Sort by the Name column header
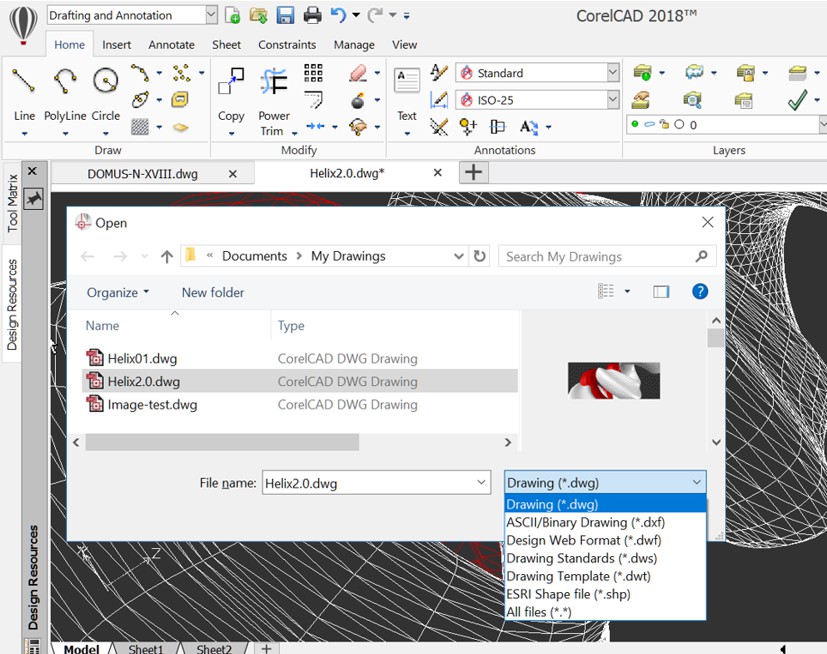This screenshot has width=827, height=654. point(102,325)
